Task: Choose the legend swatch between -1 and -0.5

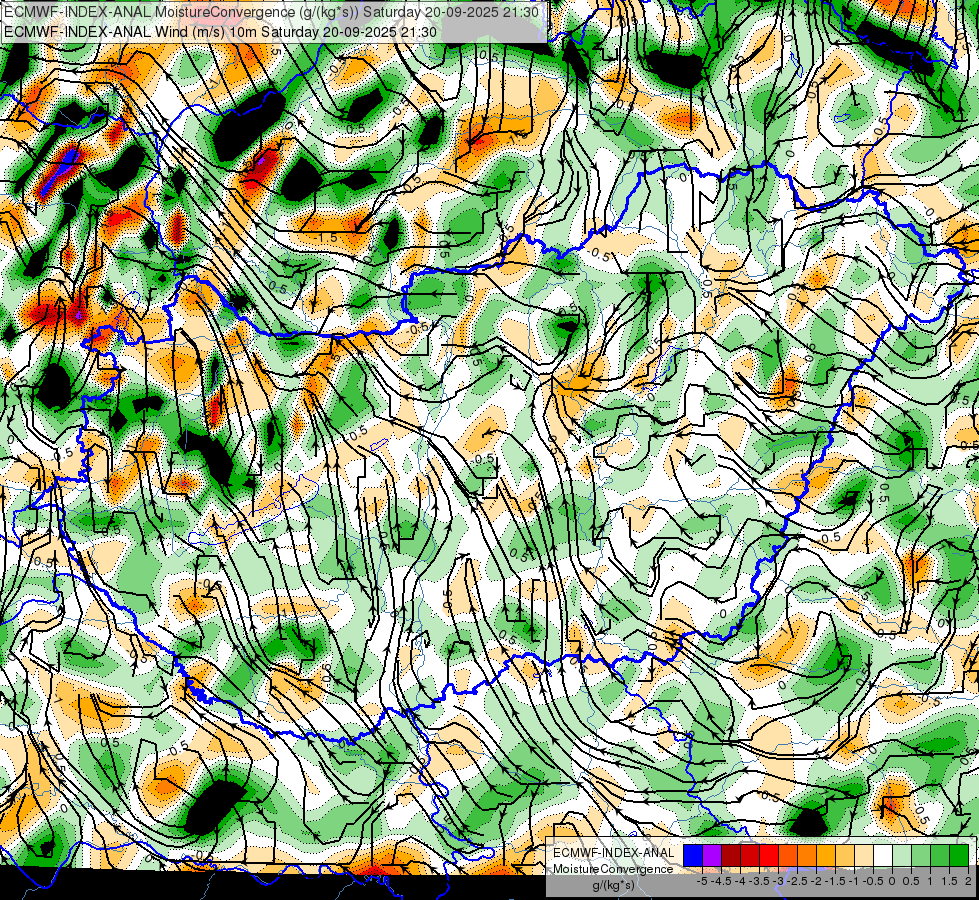Action: click(x=864, y=856)
